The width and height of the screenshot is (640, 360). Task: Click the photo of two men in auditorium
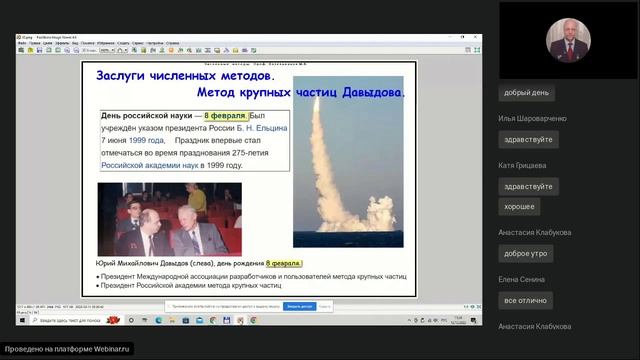pos(169,219)
